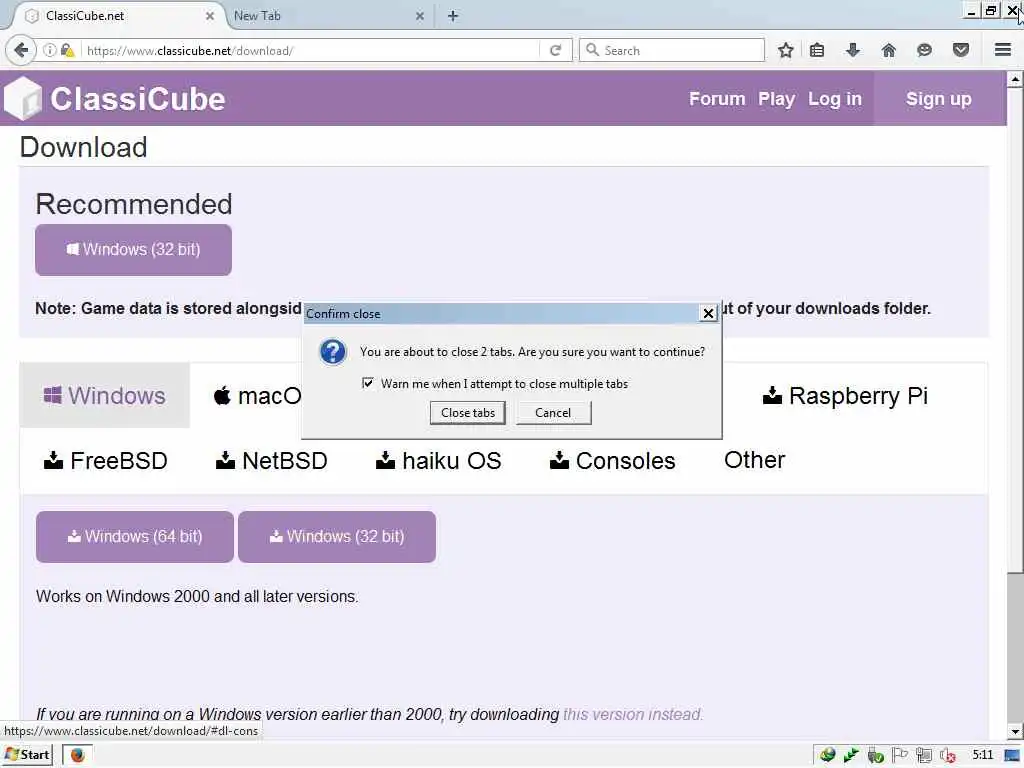1024x768 pixels.
Task: Click the question mark icon in the dialog
Action: (332, 352)
